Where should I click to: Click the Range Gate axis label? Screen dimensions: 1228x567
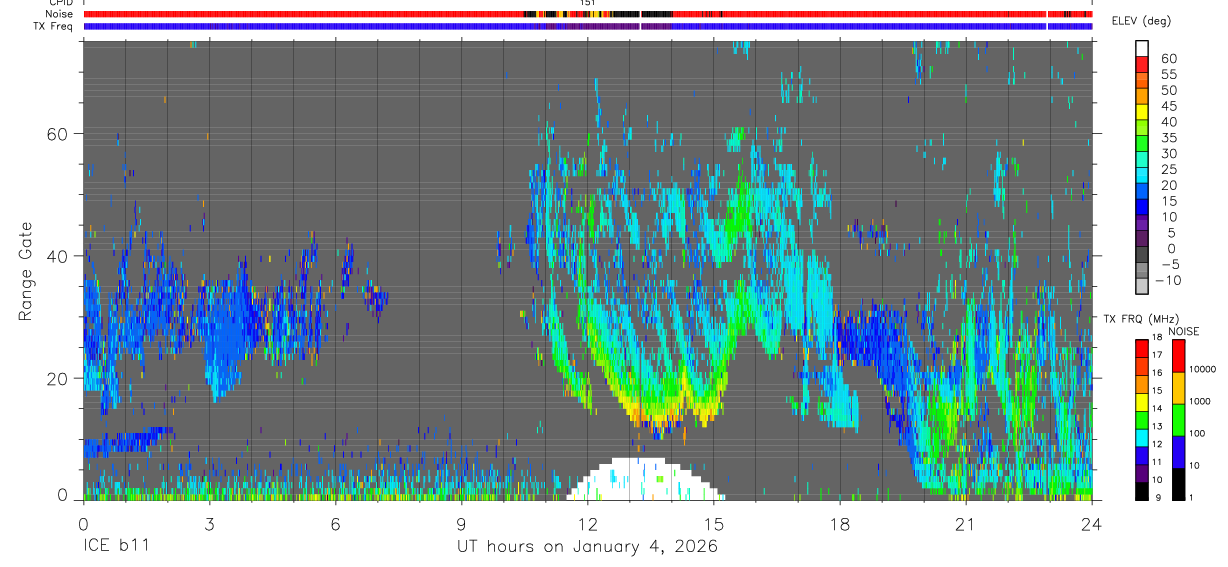pos(26,271)
